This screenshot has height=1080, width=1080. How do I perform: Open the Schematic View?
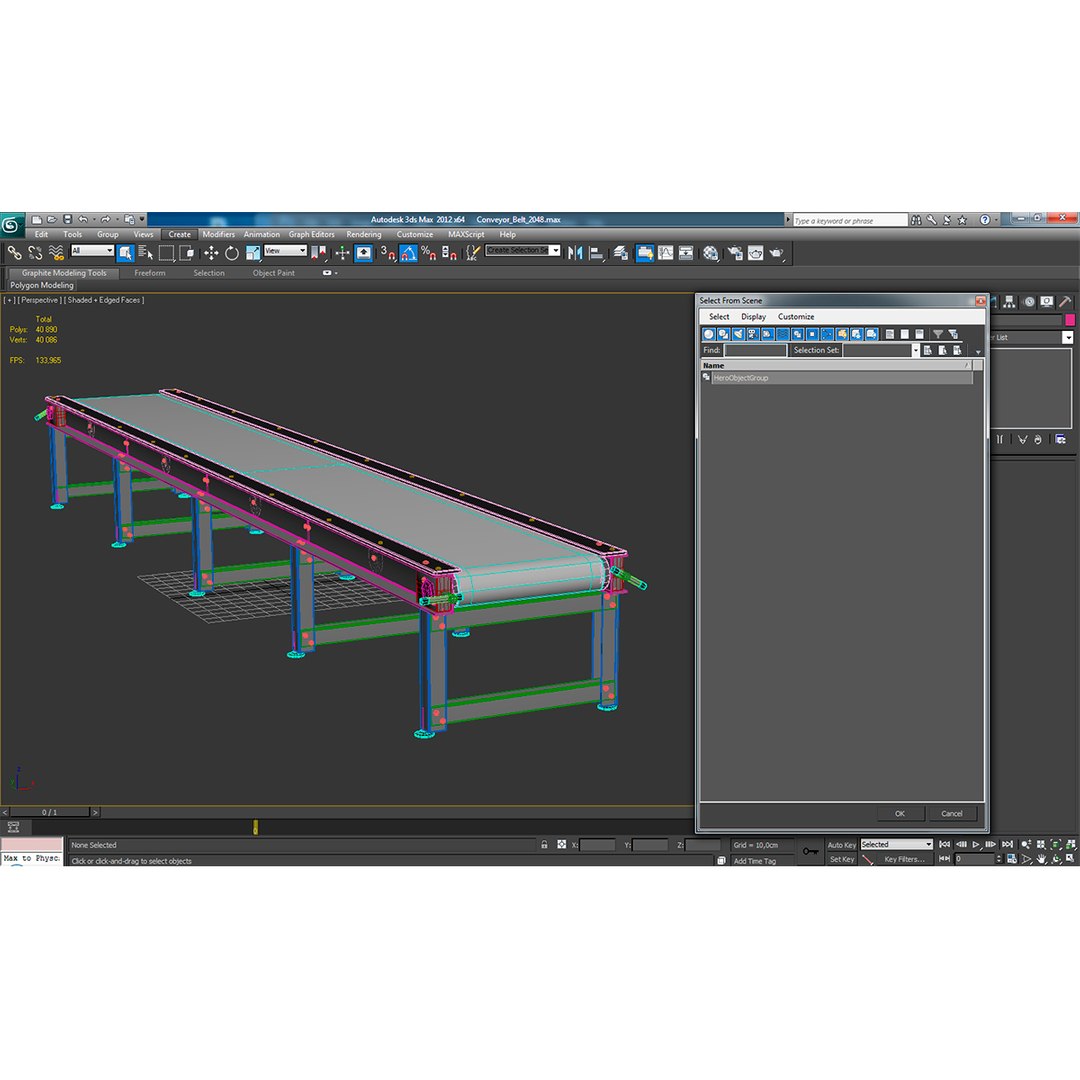(x=686, y=253)
